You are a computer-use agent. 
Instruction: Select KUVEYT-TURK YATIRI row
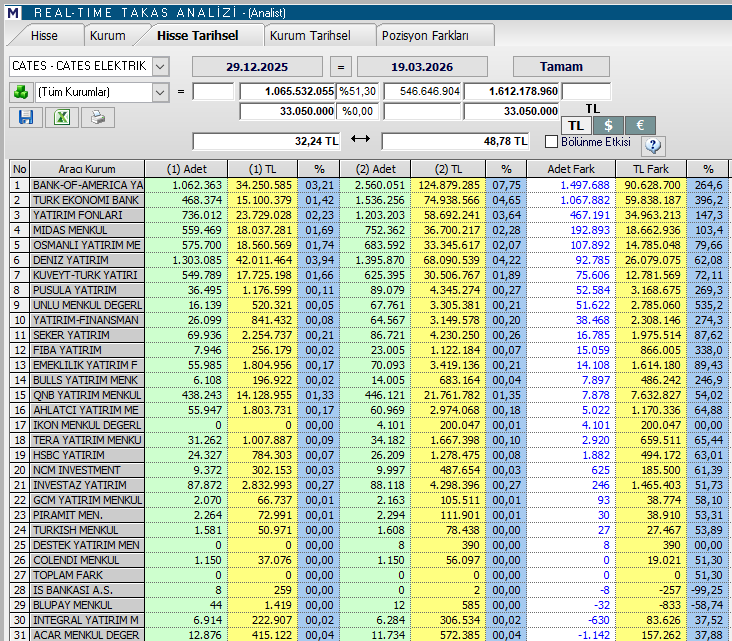[x=369, y=275]
